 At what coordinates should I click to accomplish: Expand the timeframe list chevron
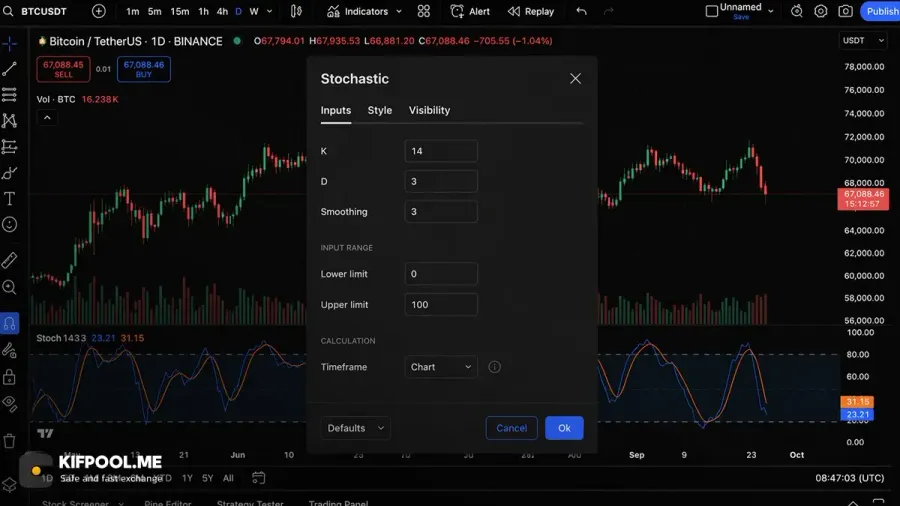click(270, 11)
